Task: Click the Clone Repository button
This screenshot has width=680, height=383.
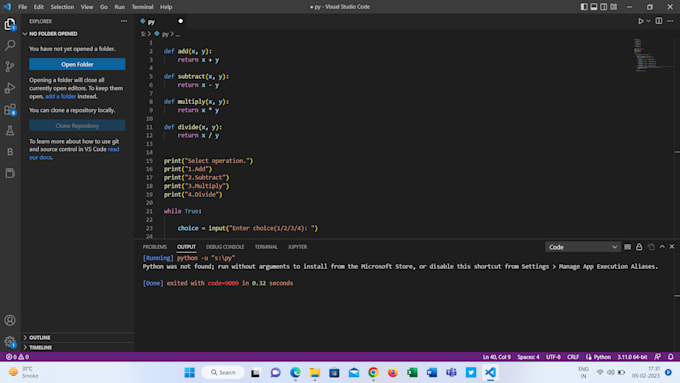Action: pyautogui.click(x=77, y=125)
